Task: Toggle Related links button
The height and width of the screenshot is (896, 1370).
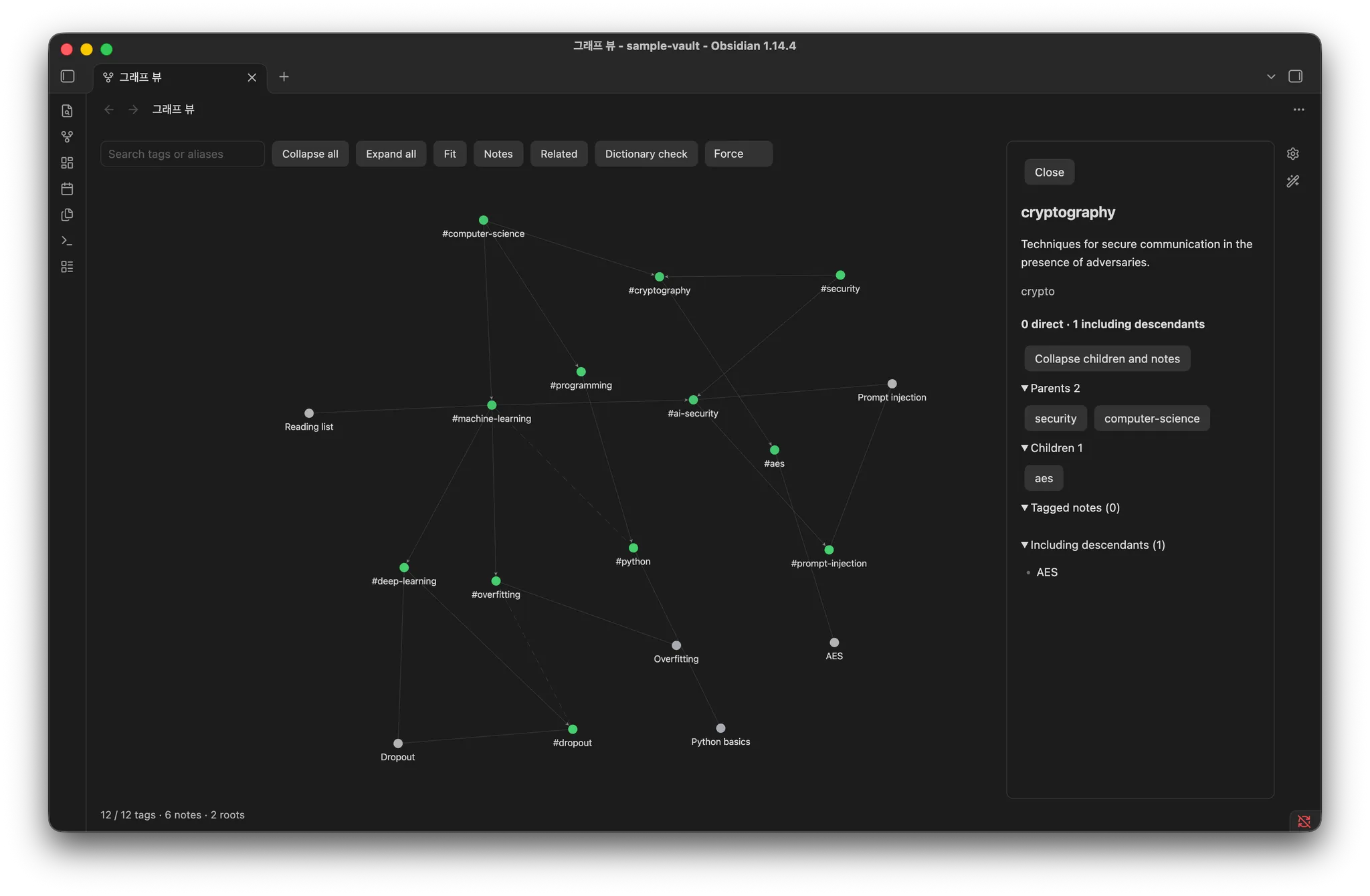Action: [x=559, y=154]
